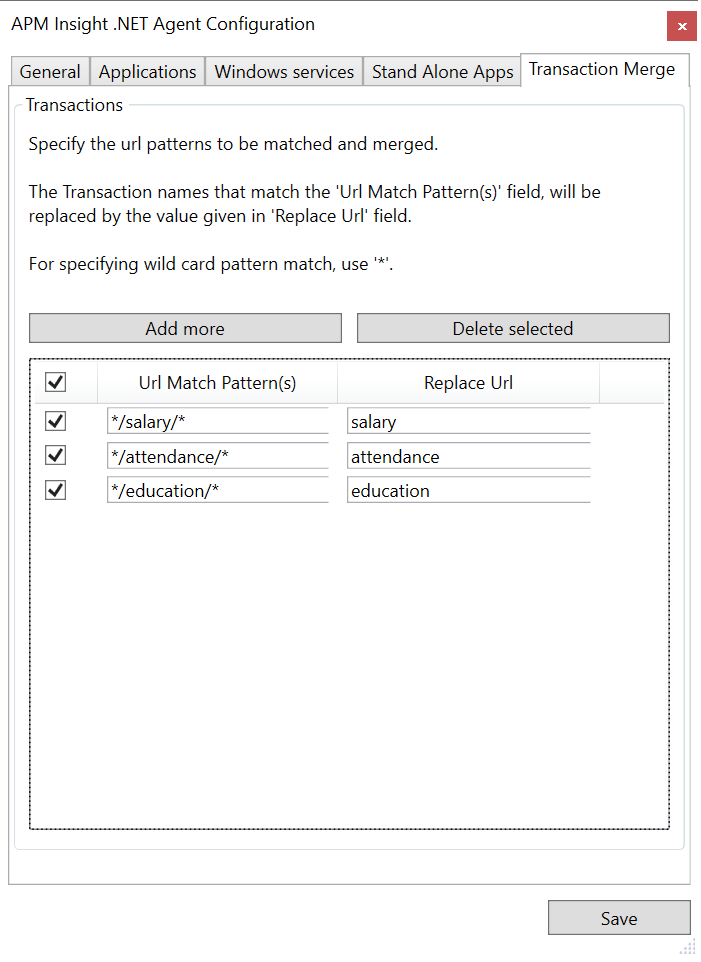Screen dimensions: 701x962
Task: Click the Delete selected button
Action: [x=512, y=328]
